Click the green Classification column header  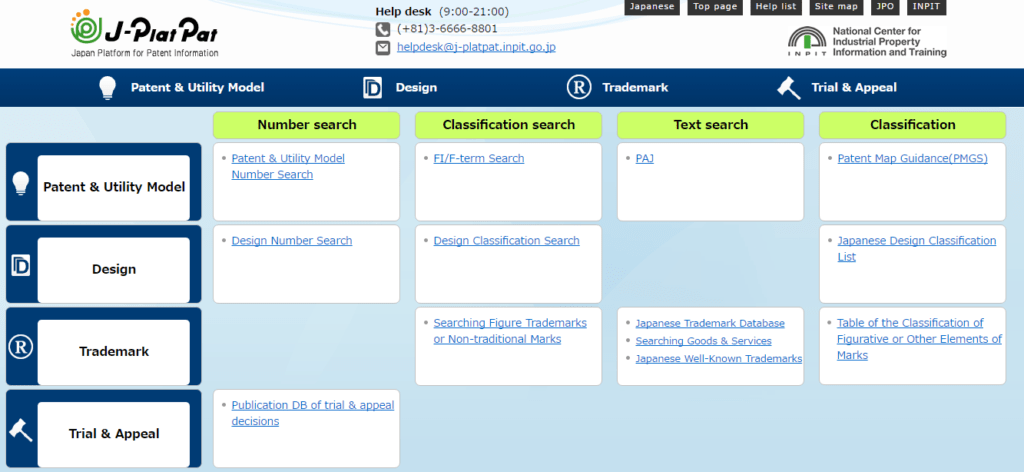point(912,125)
